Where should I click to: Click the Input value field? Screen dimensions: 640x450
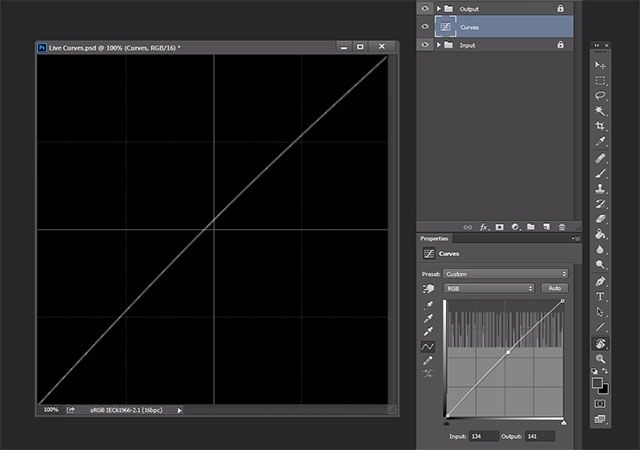(484, 437)
